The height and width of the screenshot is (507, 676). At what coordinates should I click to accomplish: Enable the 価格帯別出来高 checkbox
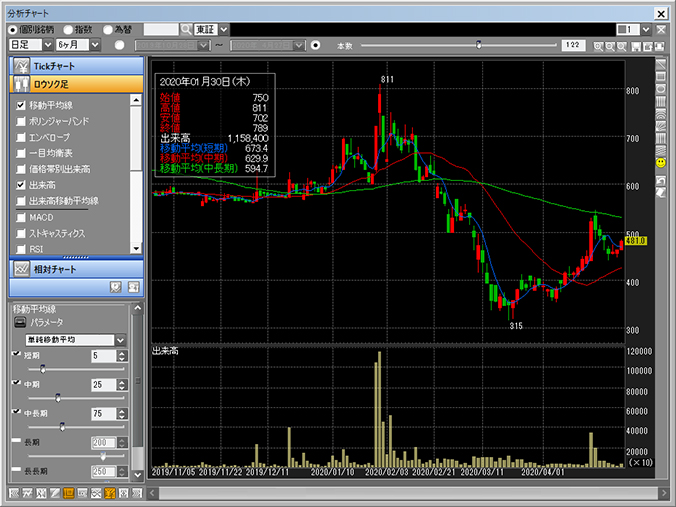pos(21,169)
